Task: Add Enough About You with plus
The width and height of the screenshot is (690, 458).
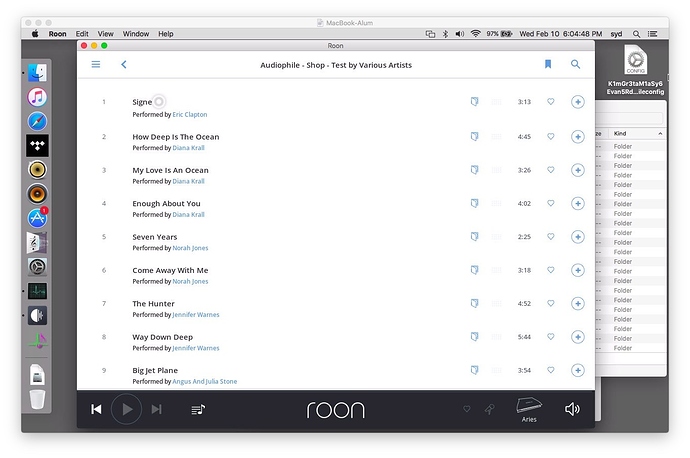Action: [578, 203]
